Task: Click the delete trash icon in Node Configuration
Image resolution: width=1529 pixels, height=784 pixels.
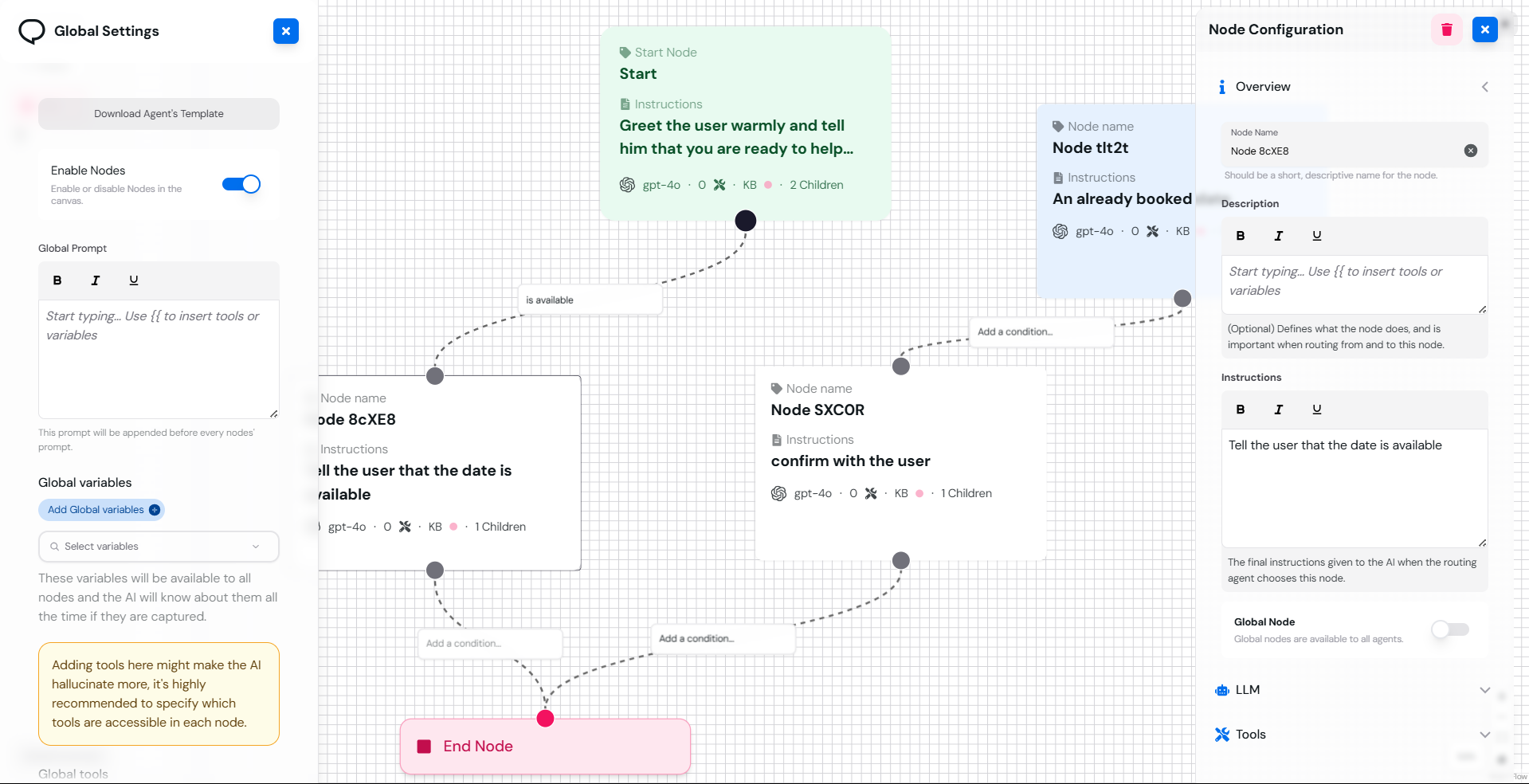Action: pos(1446,29)
